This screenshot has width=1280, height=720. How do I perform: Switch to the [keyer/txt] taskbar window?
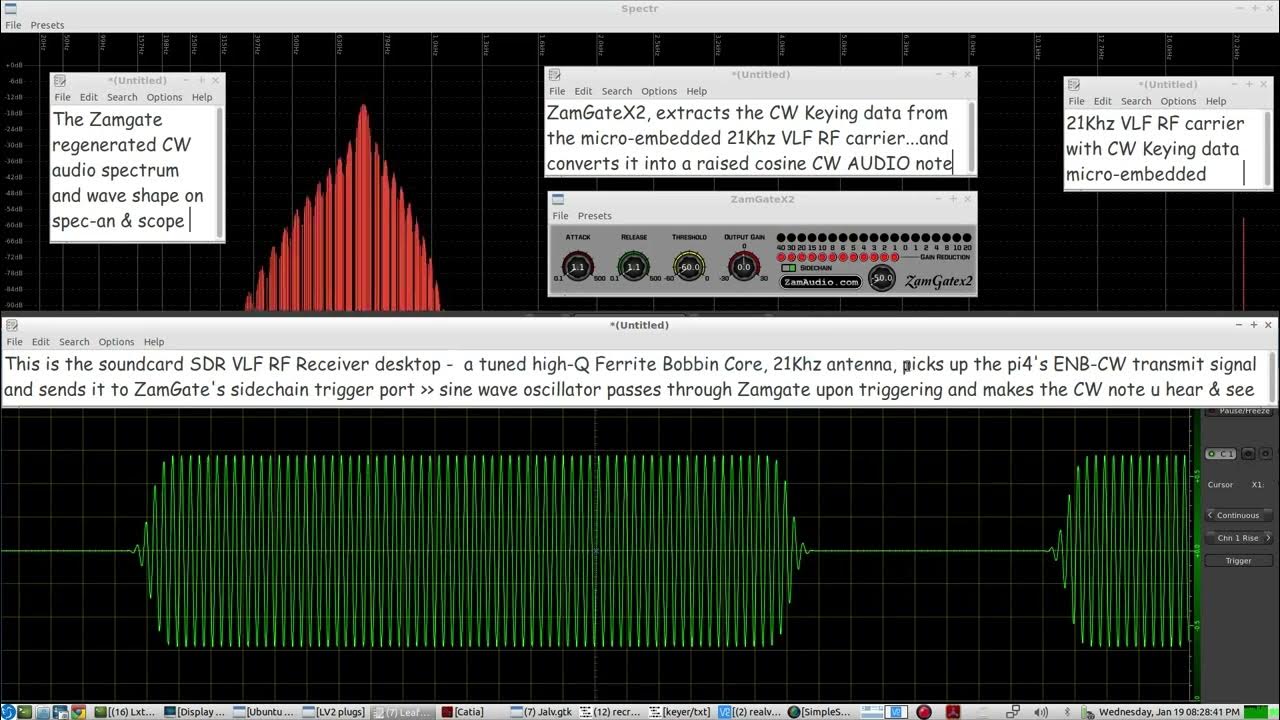[681, 712]
